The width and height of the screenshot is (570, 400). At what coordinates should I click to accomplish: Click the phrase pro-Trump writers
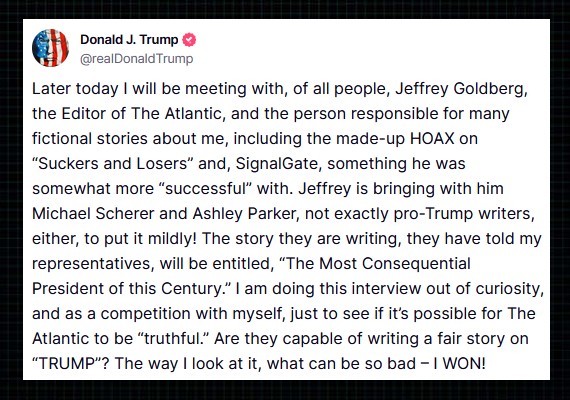pos(464,214)
